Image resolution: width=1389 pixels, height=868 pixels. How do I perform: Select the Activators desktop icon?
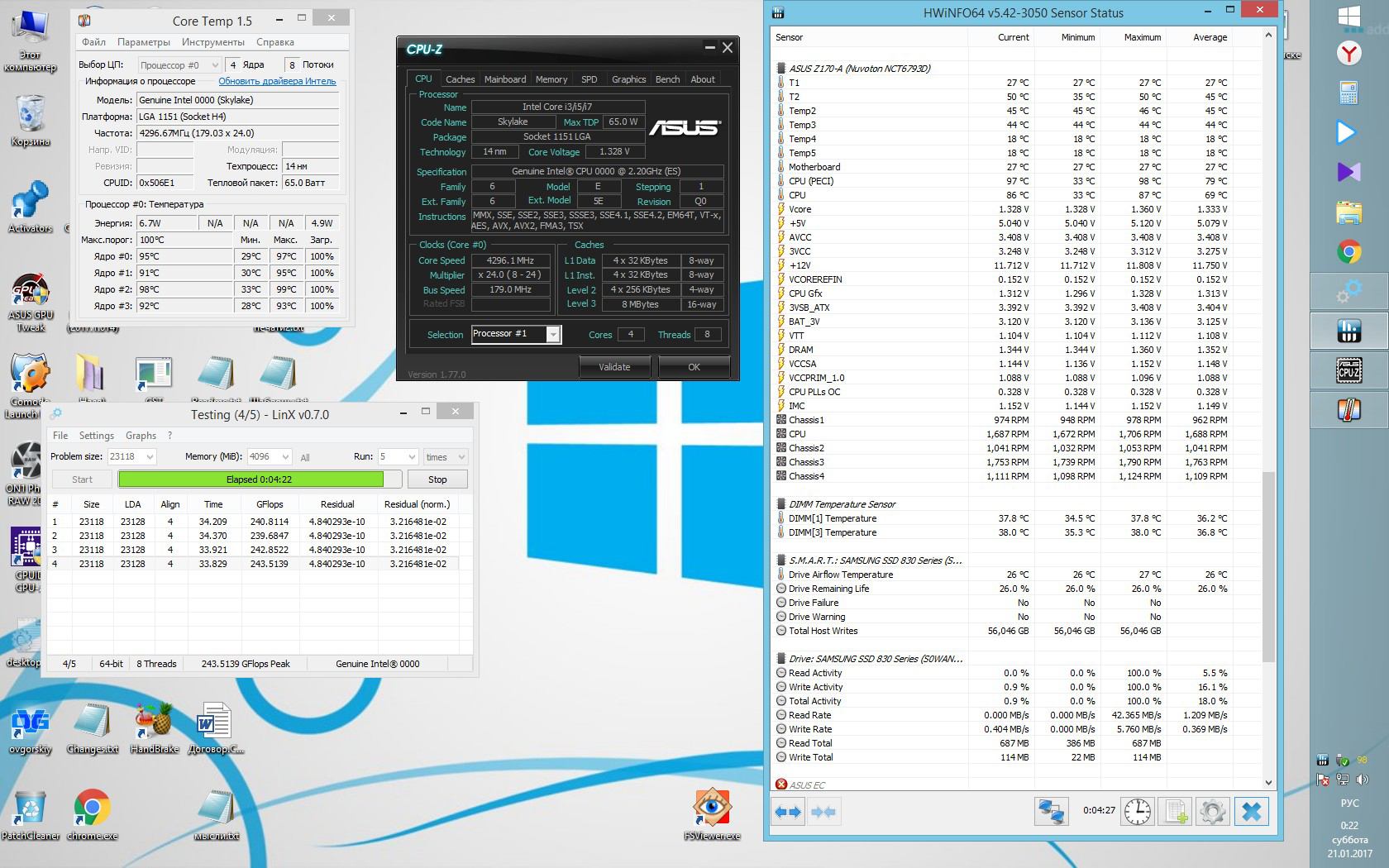[31, 207]
